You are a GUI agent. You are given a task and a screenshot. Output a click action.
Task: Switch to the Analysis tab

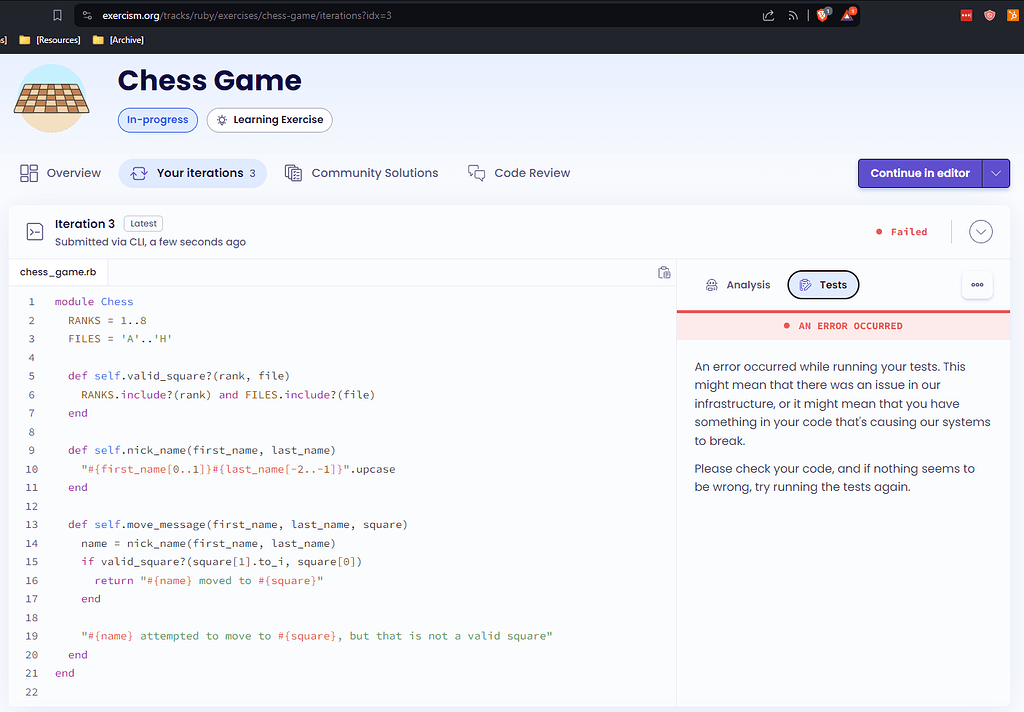738,285
